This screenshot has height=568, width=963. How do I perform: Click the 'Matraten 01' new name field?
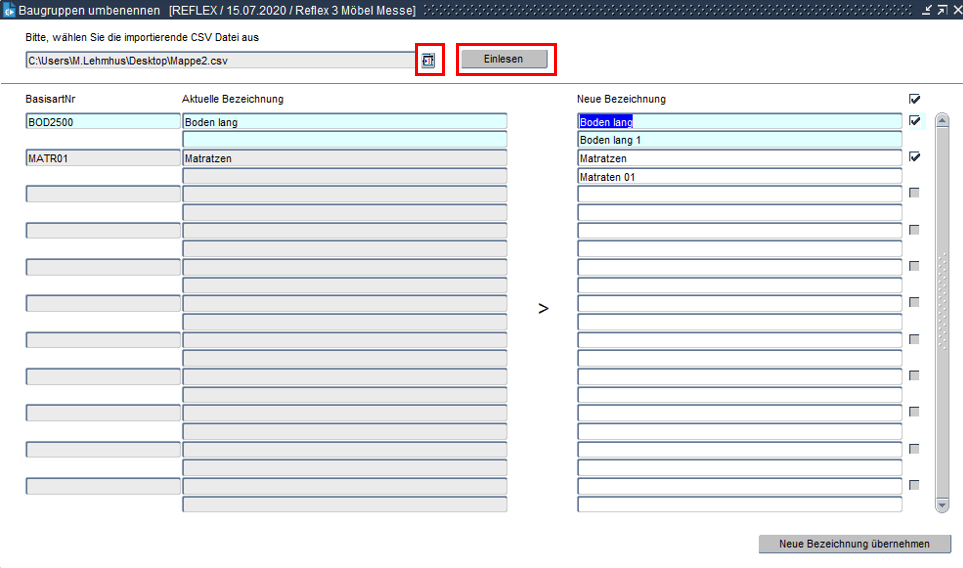click(x=739, y=177)
